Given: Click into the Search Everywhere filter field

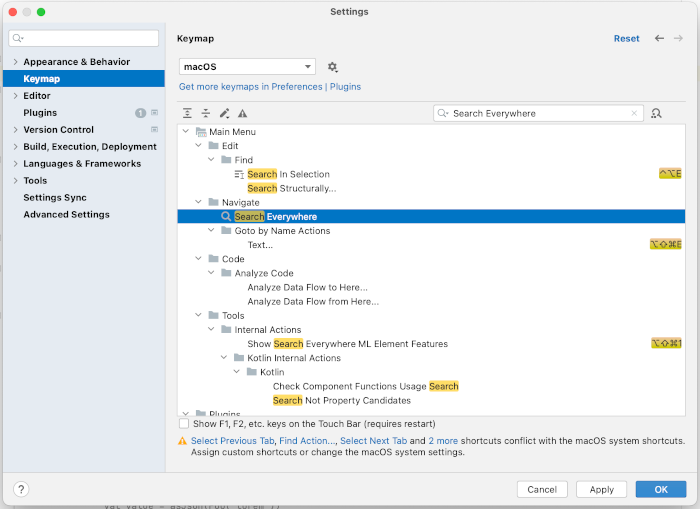Looking at the screenshot, I should point(538,113).
